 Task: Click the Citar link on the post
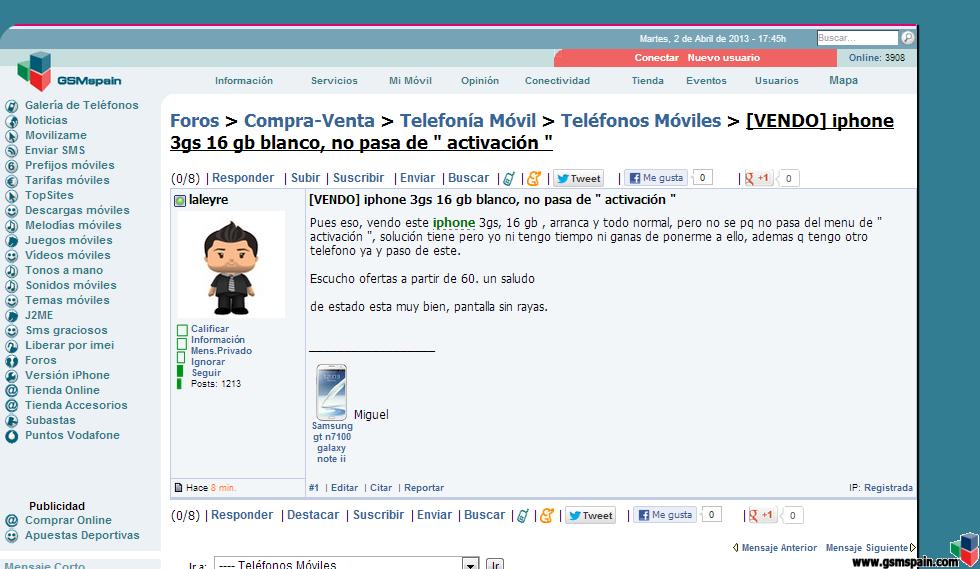click(381, 488)
